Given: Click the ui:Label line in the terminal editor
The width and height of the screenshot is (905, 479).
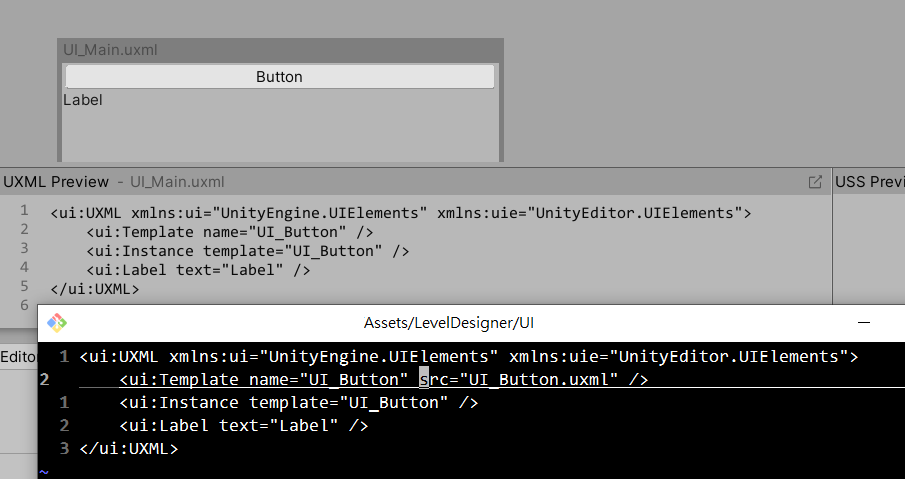Looking at the screenshot, I should (244, 426).
